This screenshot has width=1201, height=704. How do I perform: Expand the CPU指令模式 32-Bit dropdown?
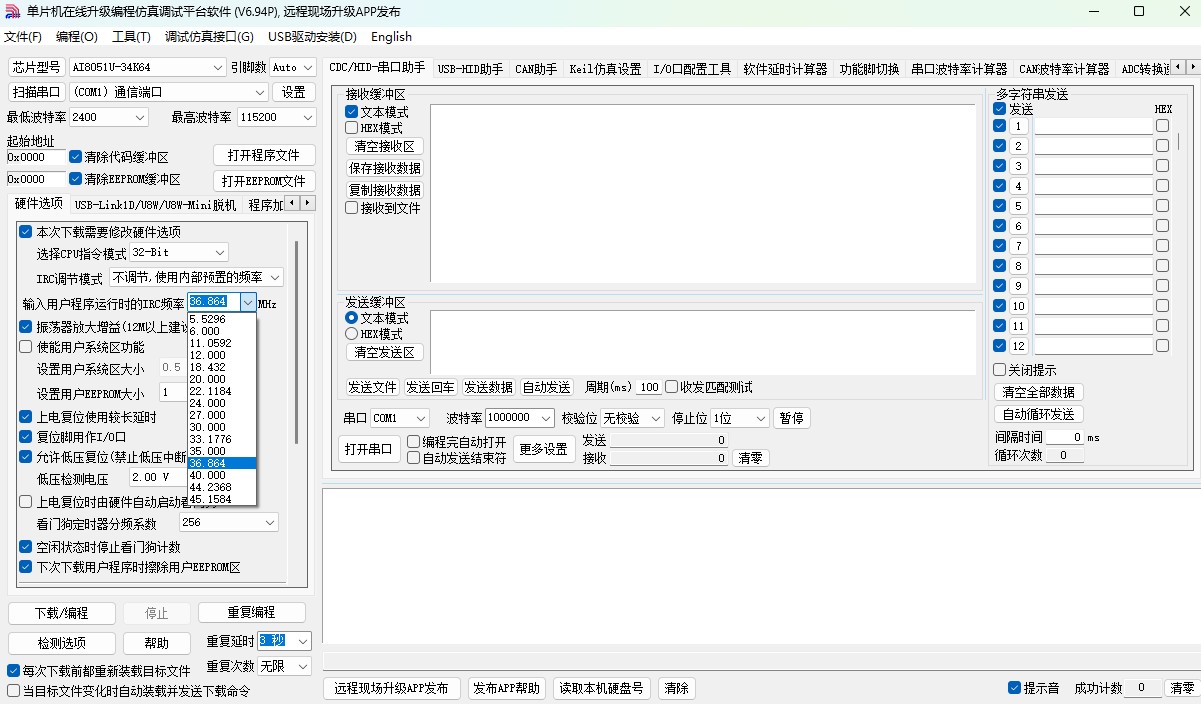220,253
